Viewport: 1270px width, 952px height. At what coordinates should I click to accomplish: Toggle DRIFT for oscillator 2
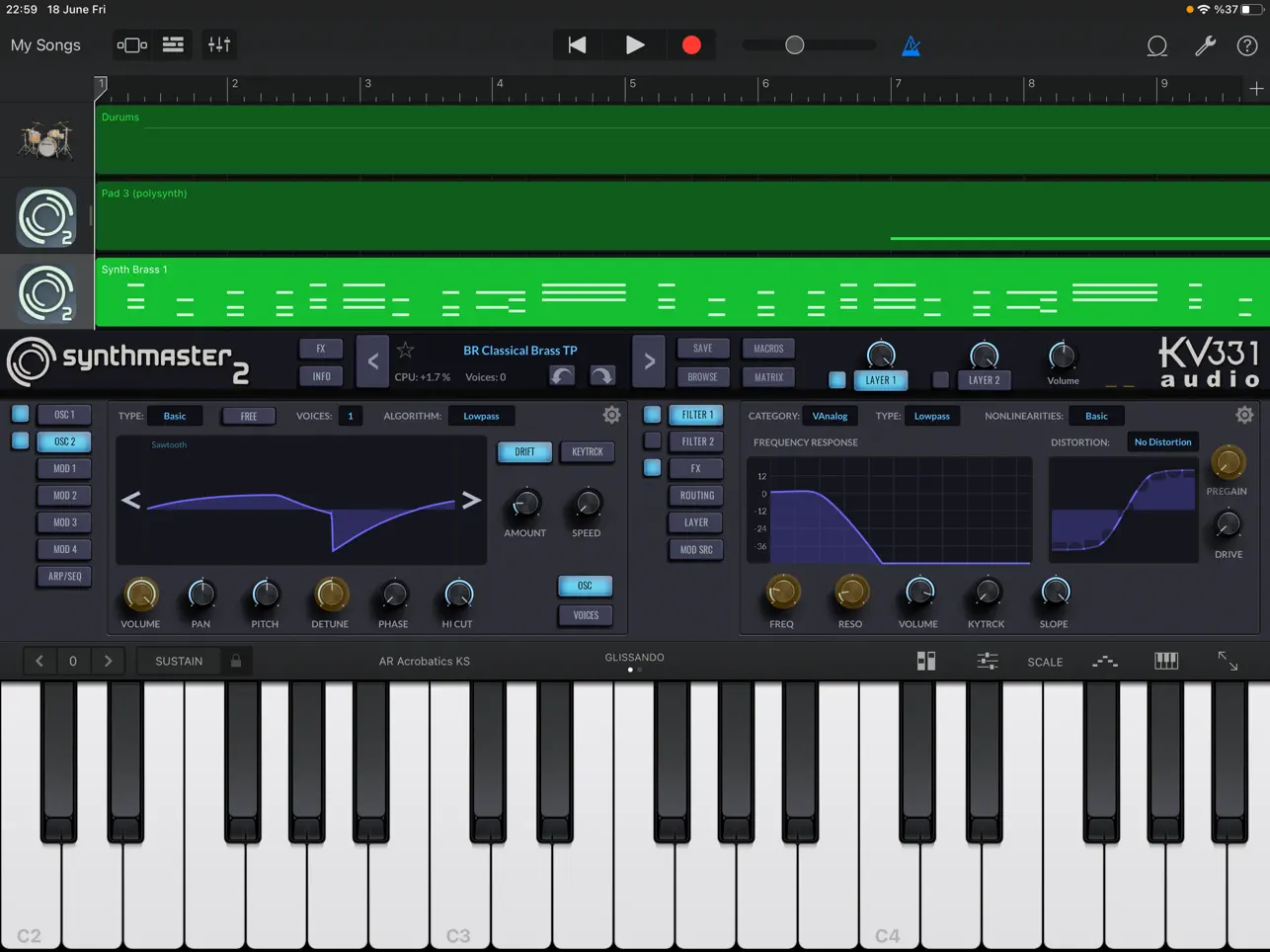523,451
